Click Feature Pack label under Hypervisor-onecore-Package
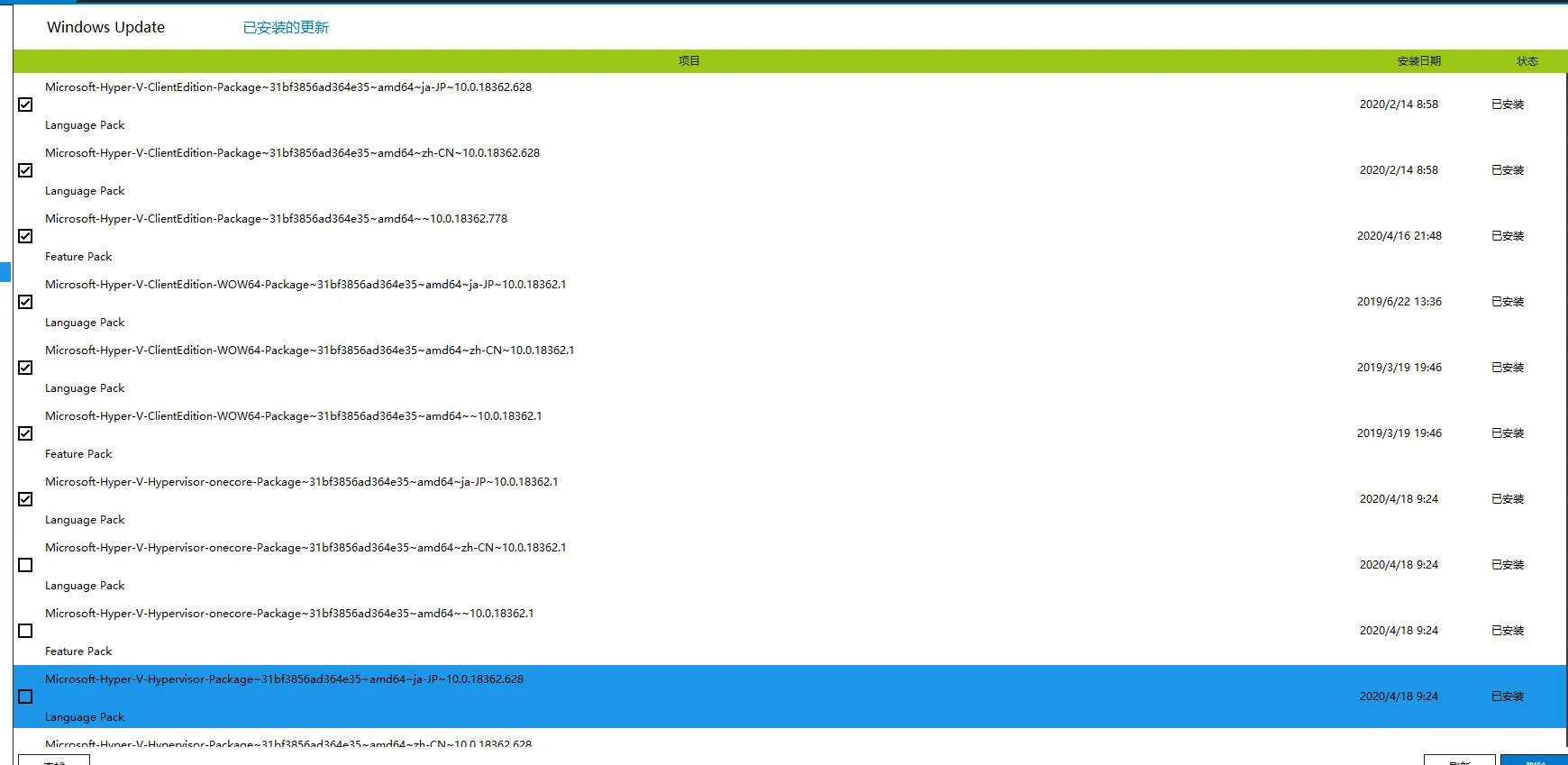Viewport: 1568px width, 765px height. coord(78,651)
